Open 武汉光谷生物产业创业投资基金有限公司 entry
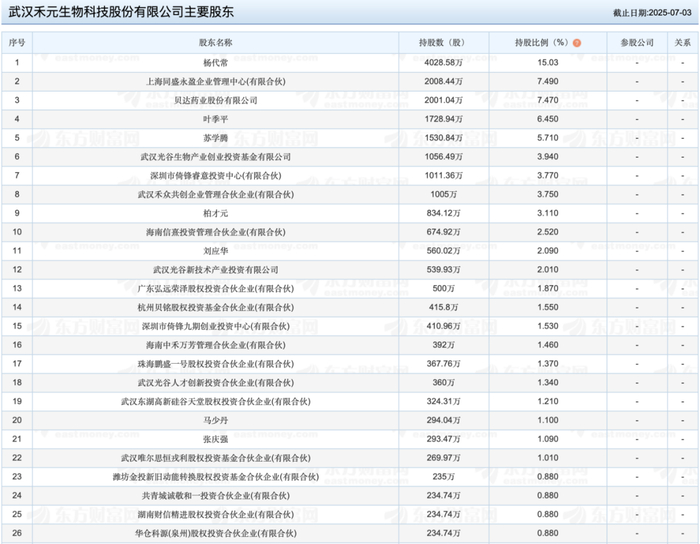This screenshot has width=700, height=544. click(215, 157)
